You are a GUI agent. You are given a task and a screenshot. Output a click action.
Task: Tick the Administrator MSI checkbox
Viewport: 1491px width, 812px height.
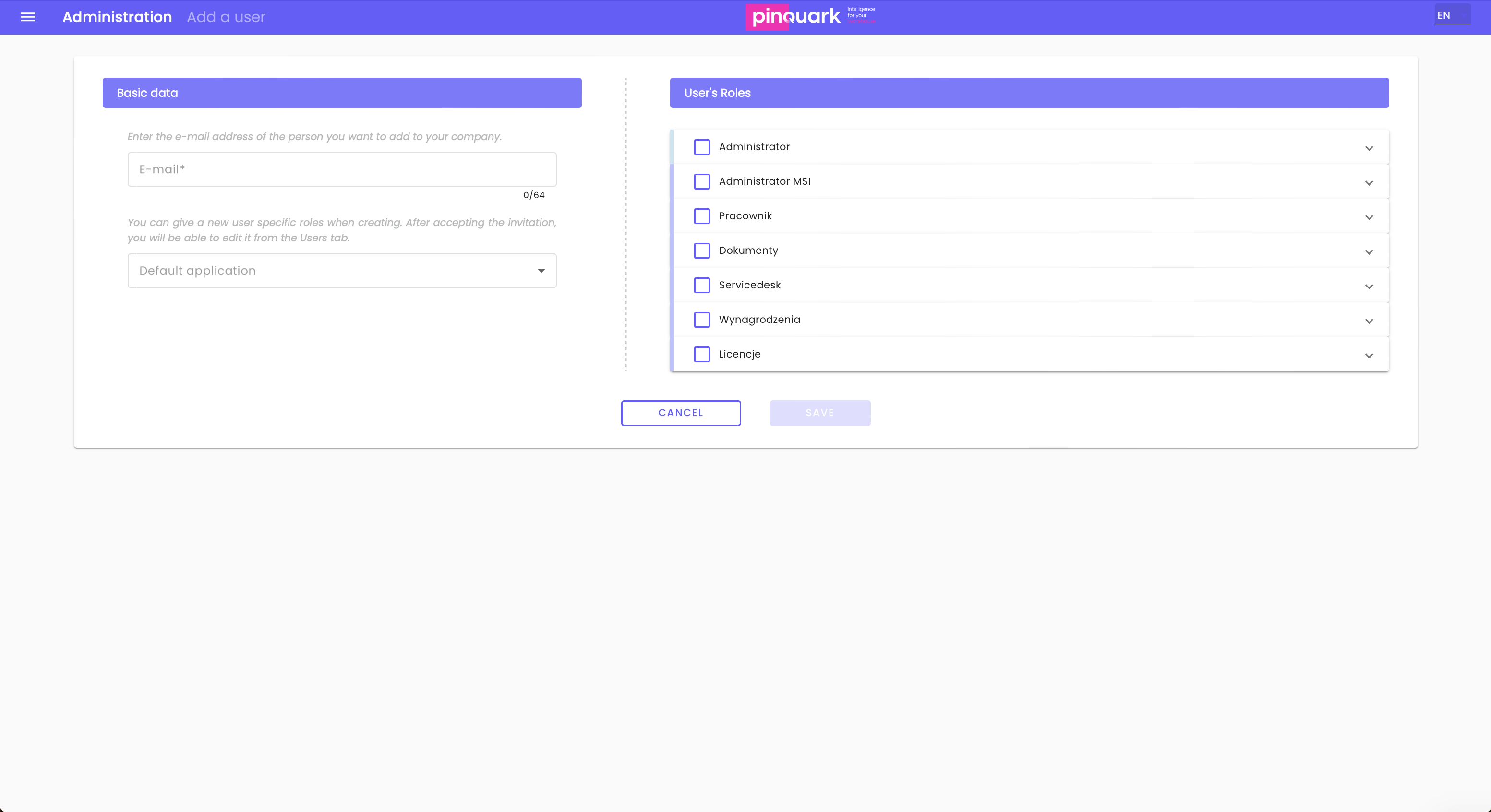(701, 181)
